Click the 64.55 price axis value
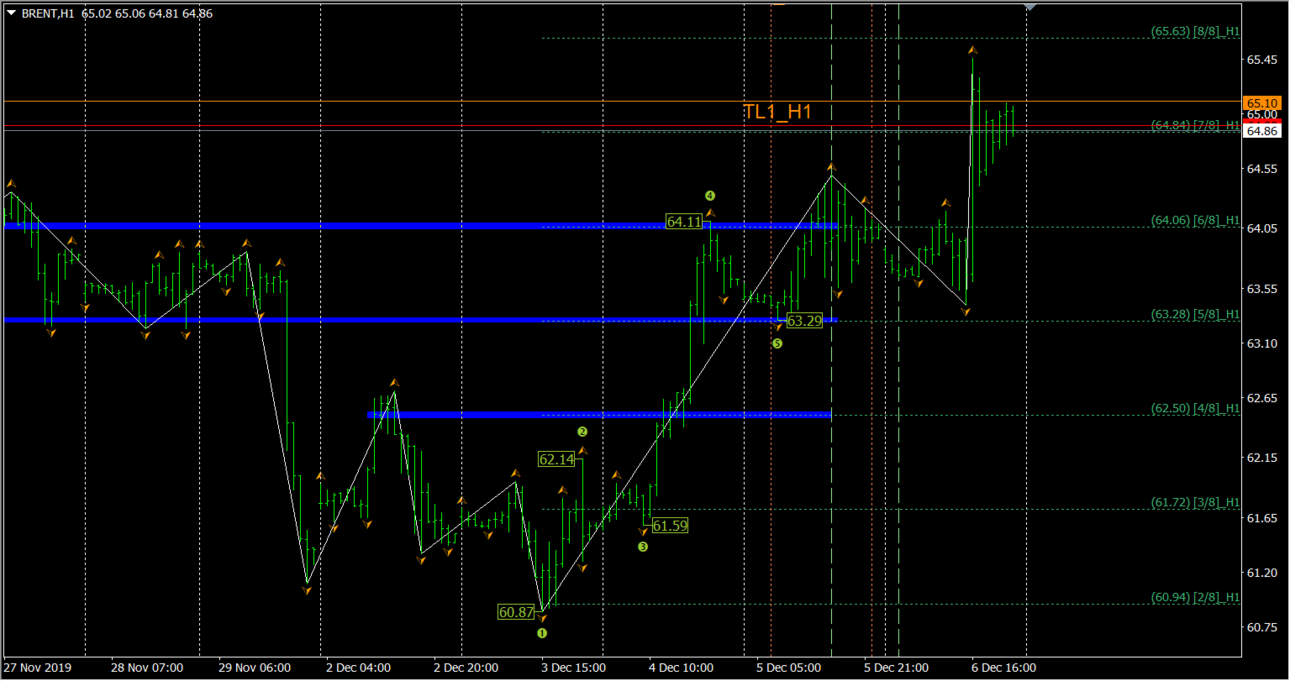 point(1261,169)
